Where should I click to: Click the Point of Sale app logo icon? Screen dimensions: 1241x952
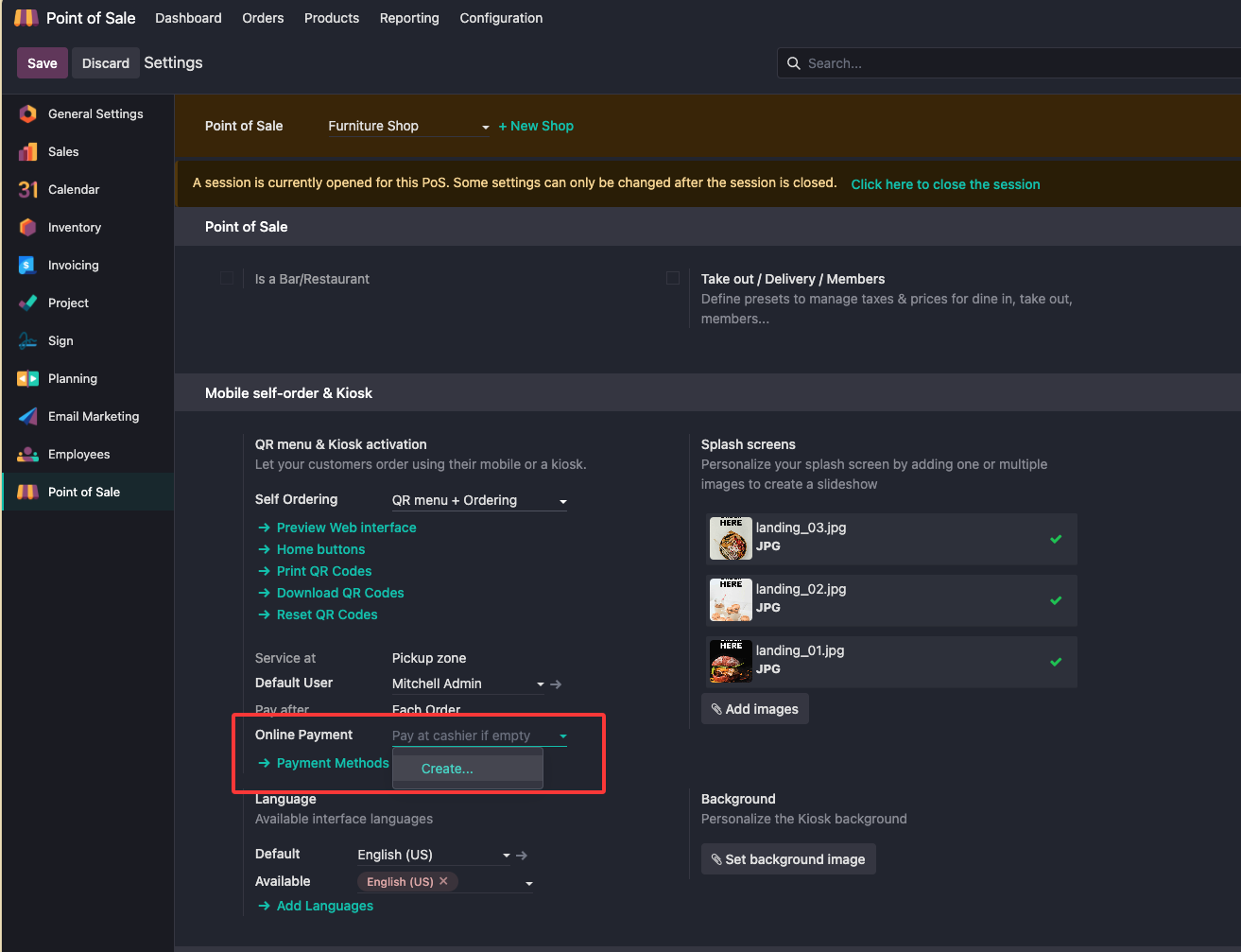point(26,18)
